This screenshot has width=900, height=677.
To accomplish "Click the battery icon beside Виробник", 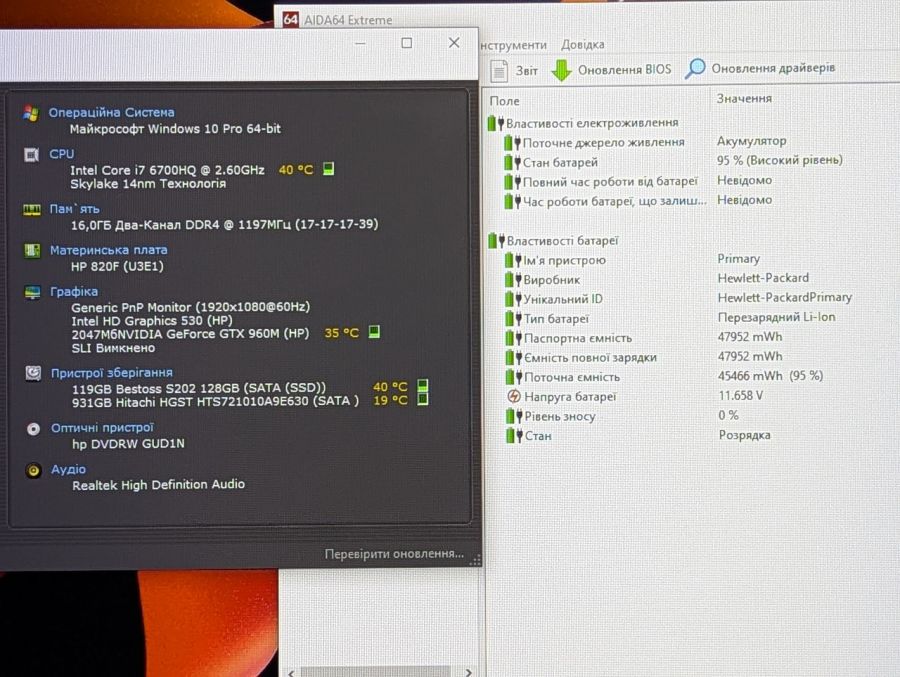I will [x=514, y=280].
